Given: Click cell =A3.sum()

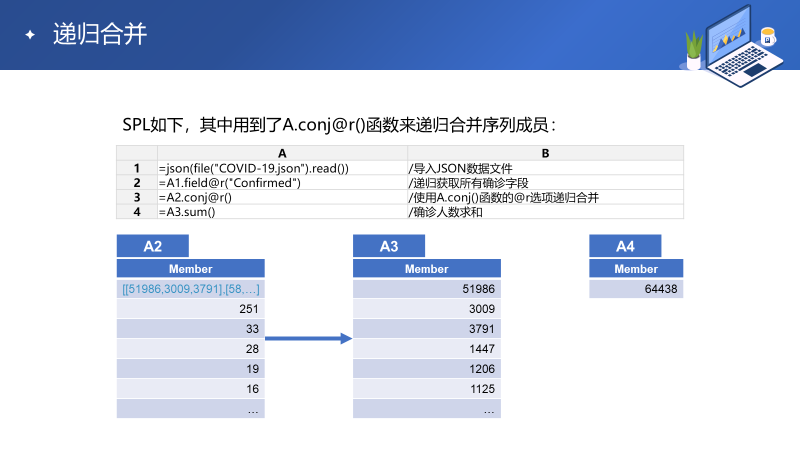Looking at the screenshot, I should (282, 212).
